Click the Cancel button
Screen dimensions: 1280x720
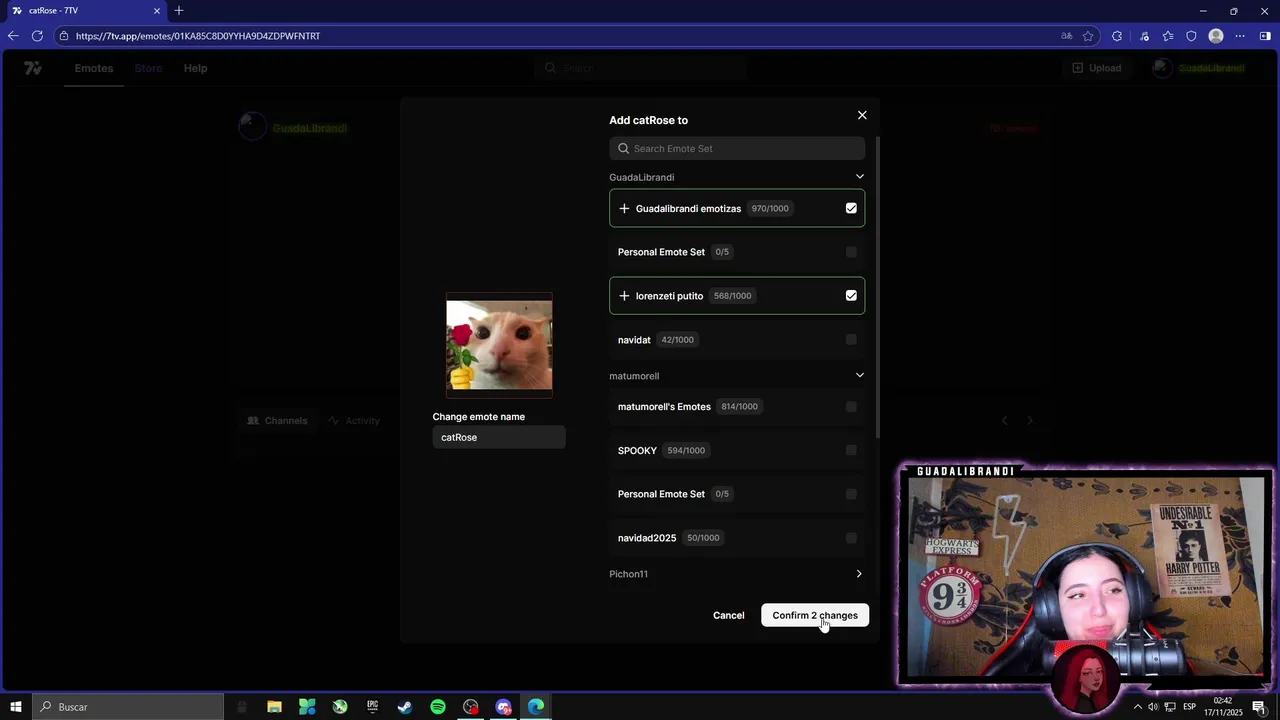click(728, 615)
